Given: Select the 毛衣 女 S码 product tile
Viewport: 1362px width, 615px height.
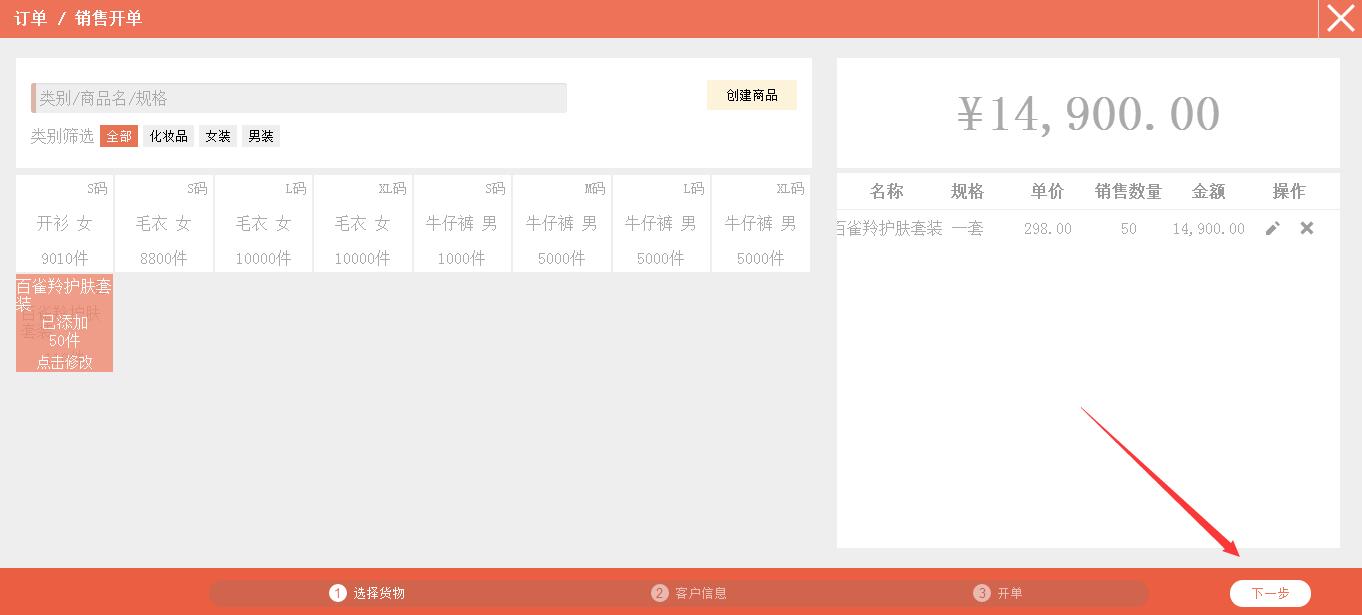Looking at the screenshot, I should [164, 223].
